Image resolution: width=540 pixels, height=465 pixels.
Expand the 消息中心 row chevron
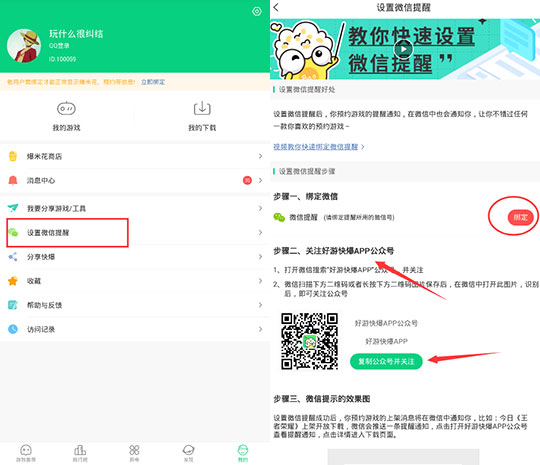(260, 180)
